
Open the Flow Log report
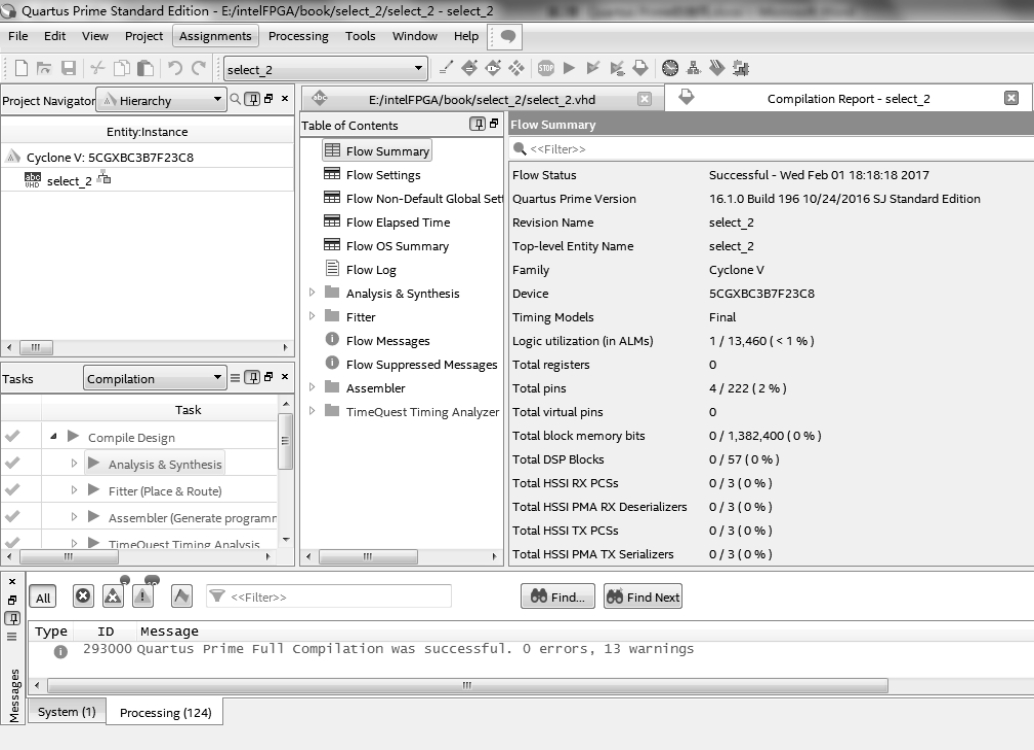pos(371,270)
